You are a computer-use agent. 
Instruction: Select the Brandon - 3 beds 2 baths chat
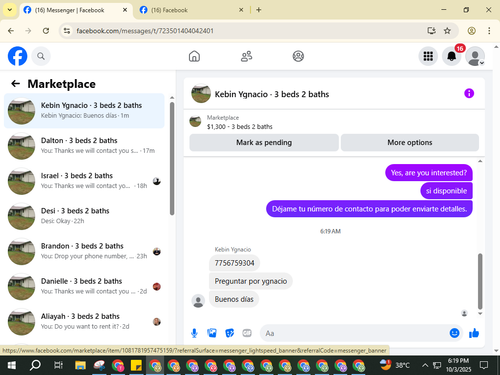coord(84,251)
